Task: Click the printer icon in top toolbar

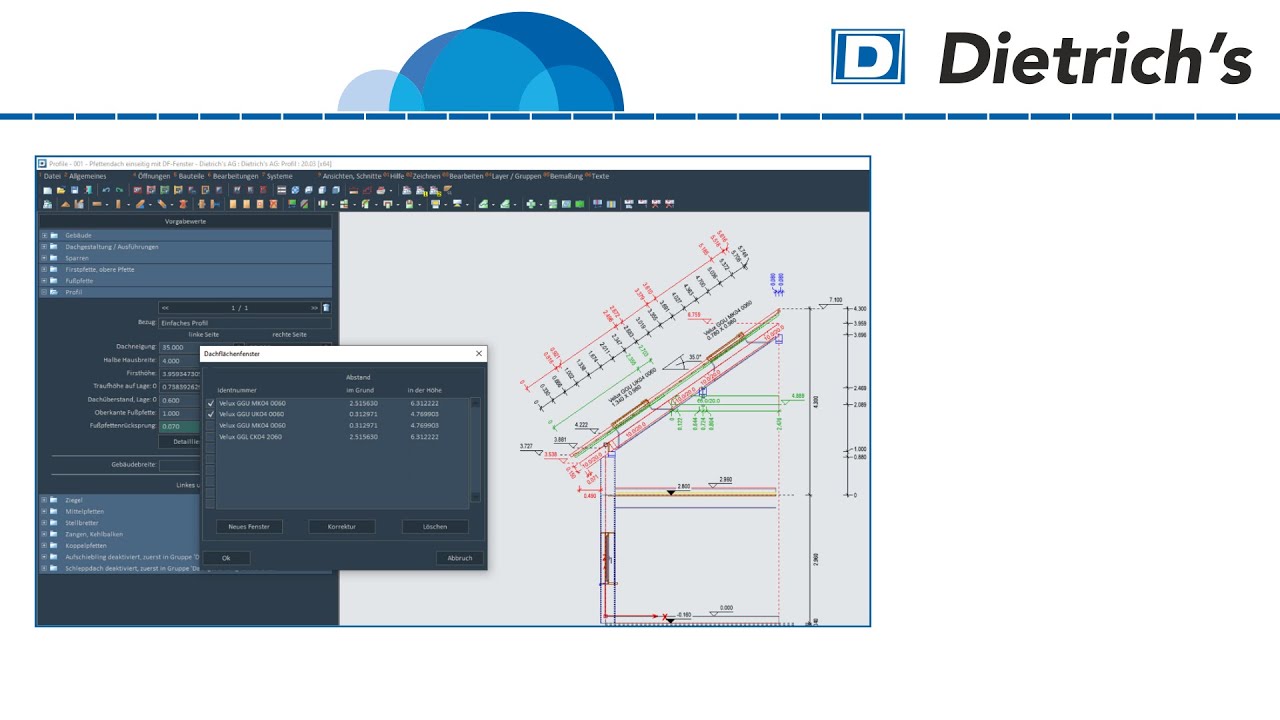Action: (x=381, y=190)
